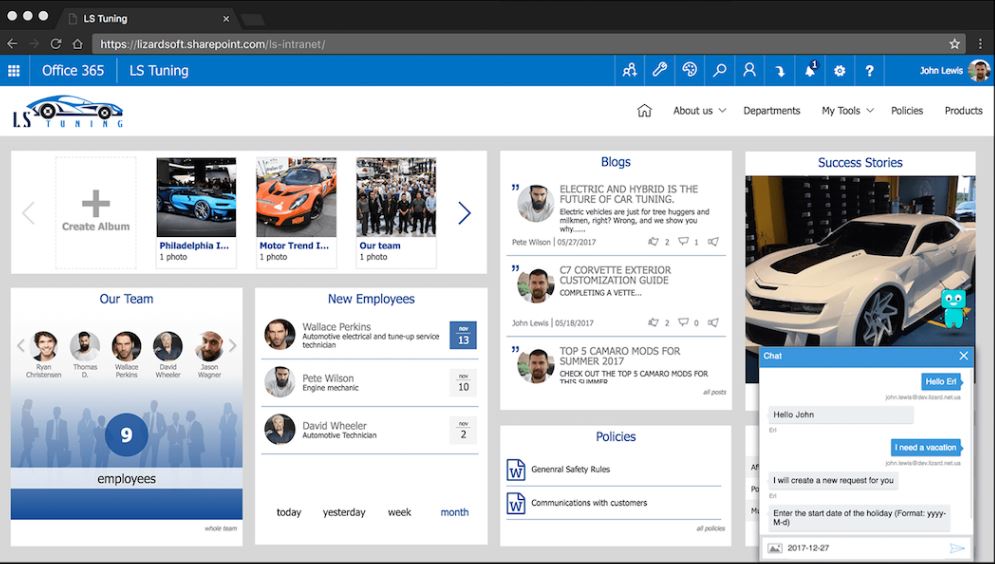Open the Policies navigation item
Screen dimensions: 995x564
click(x=907, y=110)
